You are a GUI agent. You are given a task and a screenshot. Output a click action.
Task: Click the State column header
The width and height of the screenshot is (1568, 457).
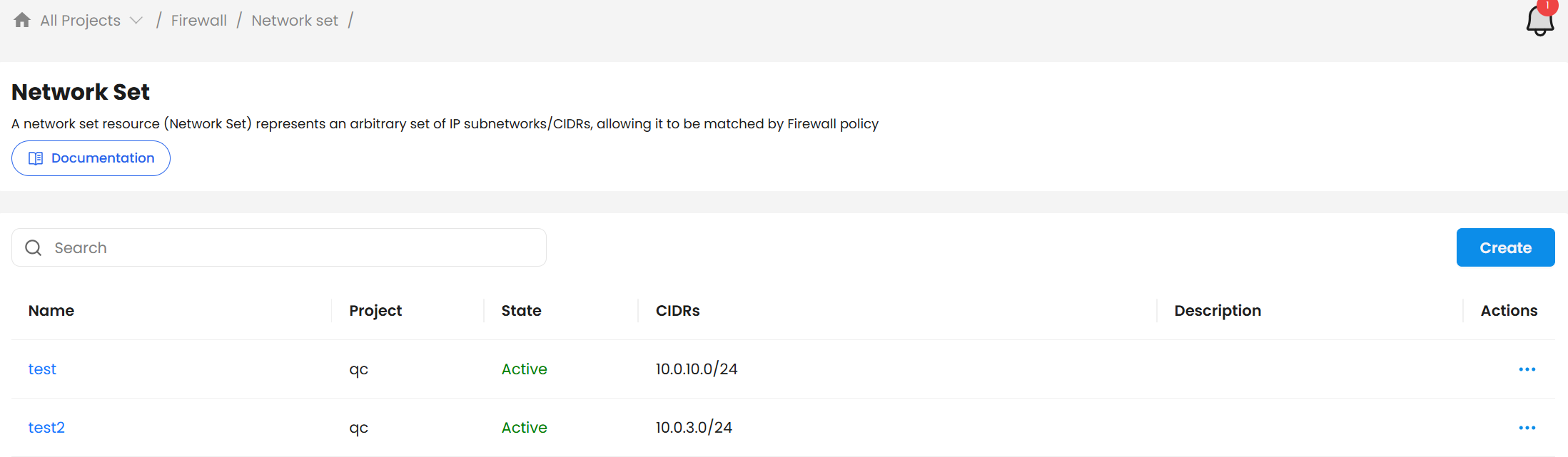point(521,311)
